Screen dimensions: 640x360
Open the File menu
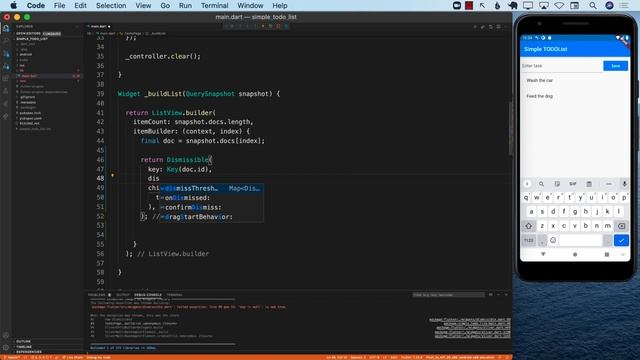click(60, 5)
